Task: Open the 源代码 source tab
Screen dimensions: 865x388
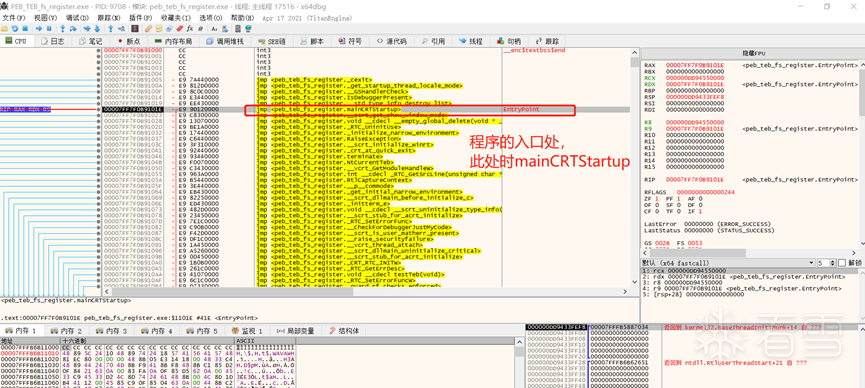Action: (391, 41)
